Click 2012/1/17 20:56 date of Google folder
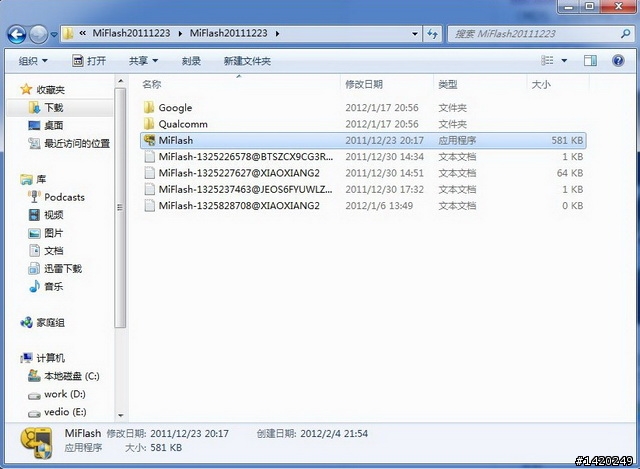 382,108
